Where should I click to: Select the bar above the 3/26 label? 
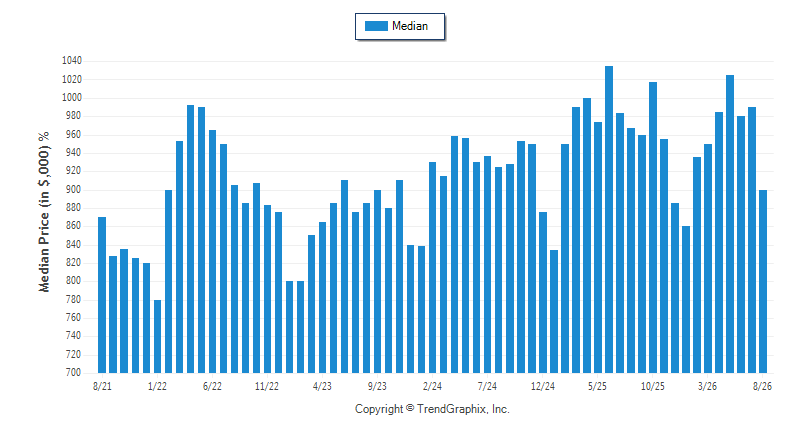pos(708,259)
